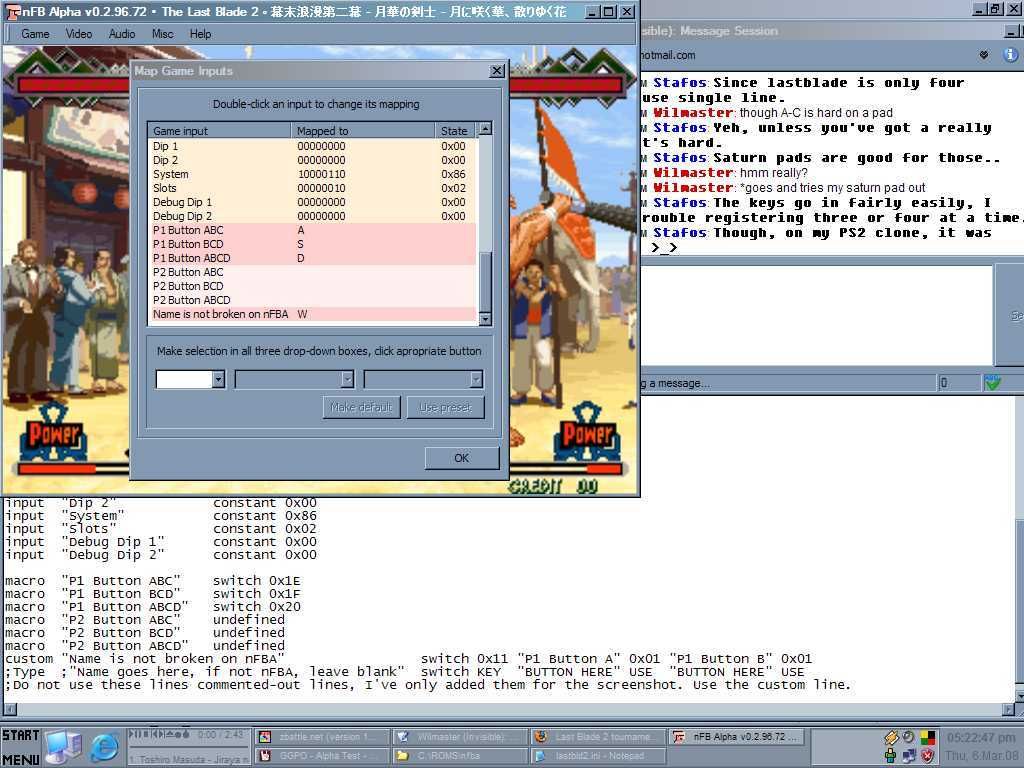Image resolution: width=1024 pixels, height=768 pixels.
Task: Open the Audio menu
Action: [121, 34]
